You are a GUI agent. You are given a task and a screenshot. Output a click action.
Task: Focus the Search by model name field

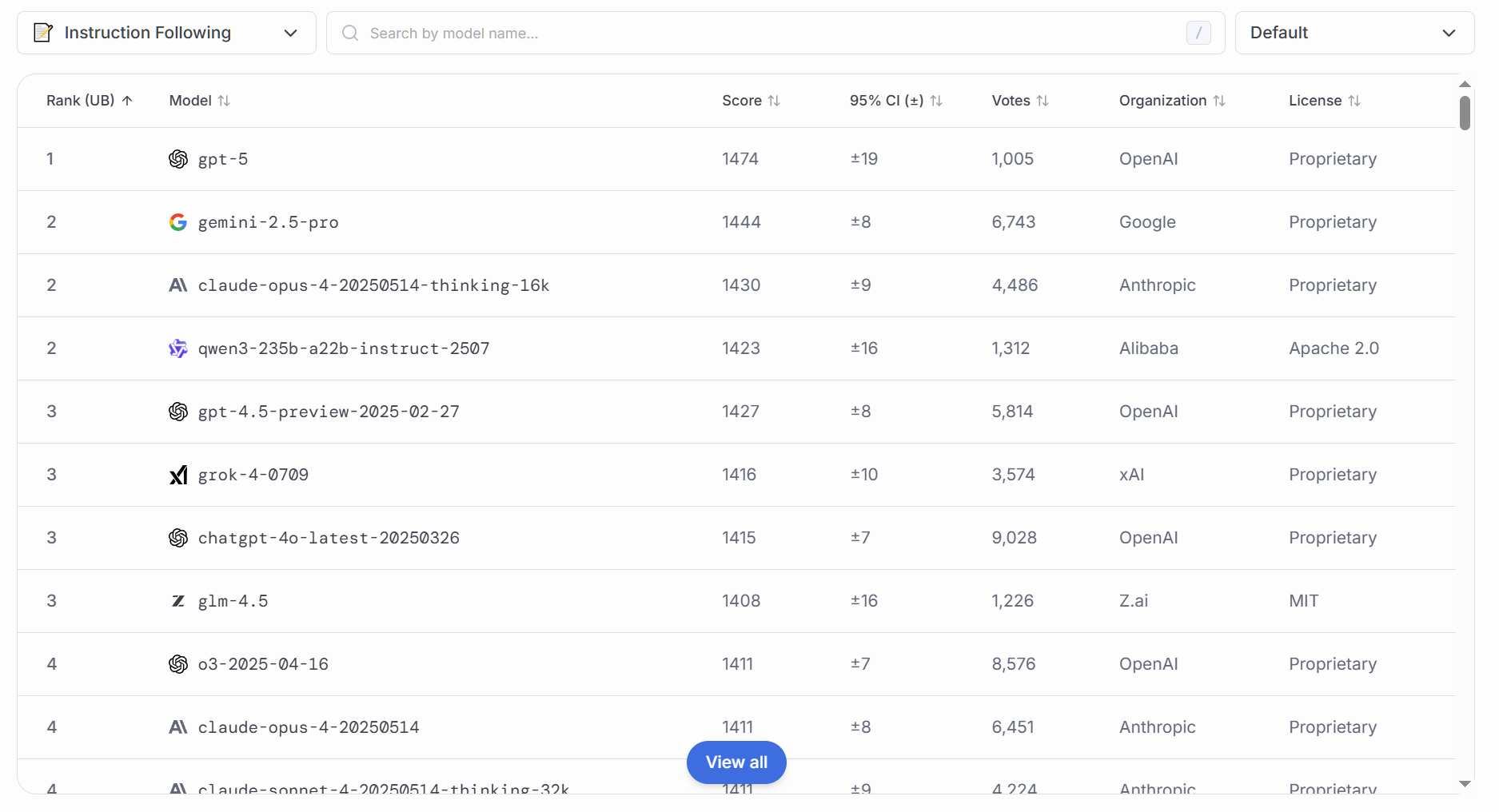tap(775, 33)
